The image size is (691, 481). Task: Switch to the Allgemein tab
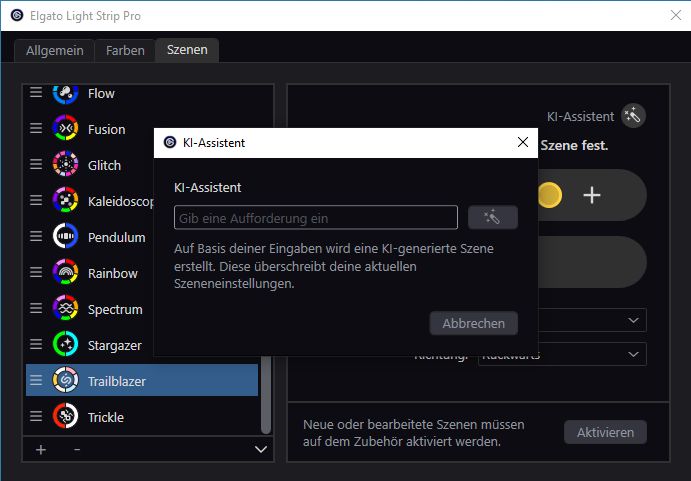point(54,50)
